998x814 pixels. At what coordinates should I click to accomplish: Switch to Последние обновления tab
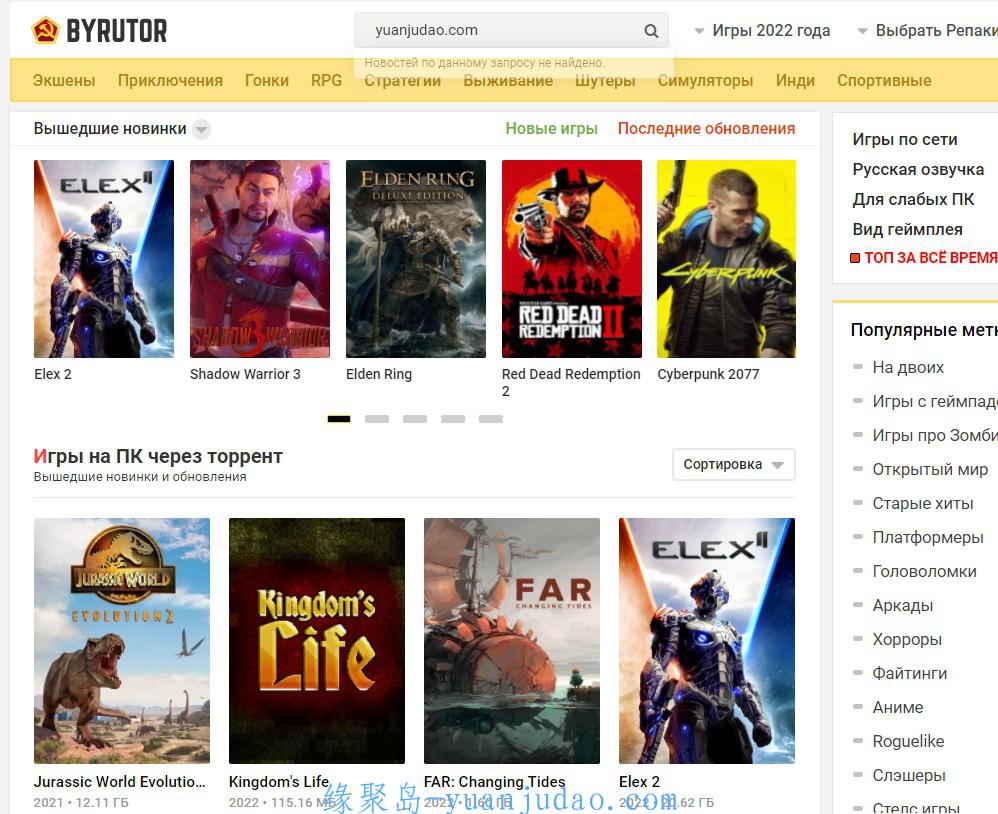click(x=706, y=129)
